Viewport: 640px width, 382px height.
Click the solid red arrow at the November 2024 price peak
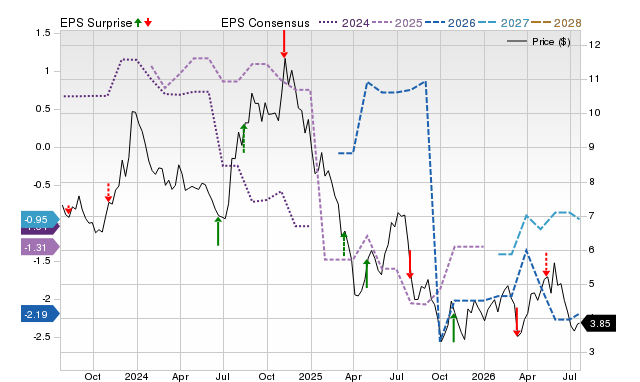coord(284,44)
